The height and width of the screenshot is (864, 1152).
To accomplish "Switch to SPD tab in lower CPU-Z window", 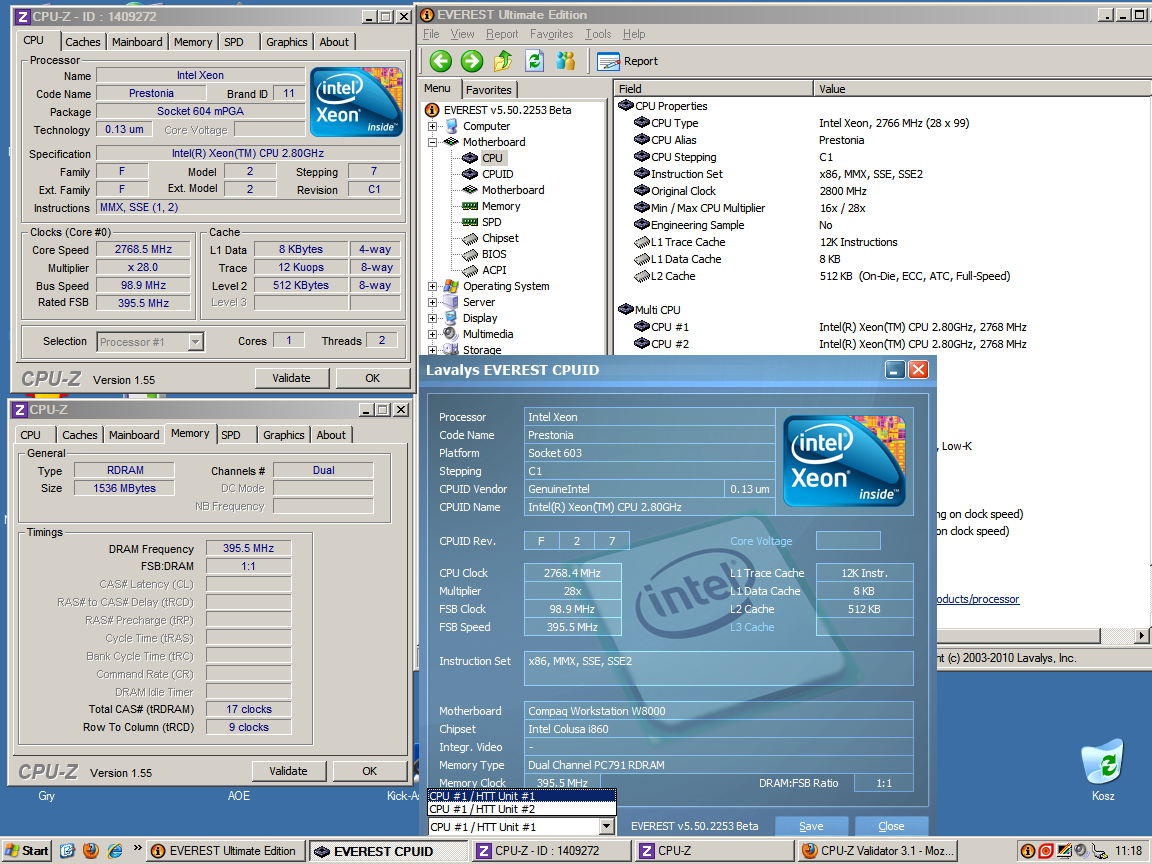I will pos(231,435).
